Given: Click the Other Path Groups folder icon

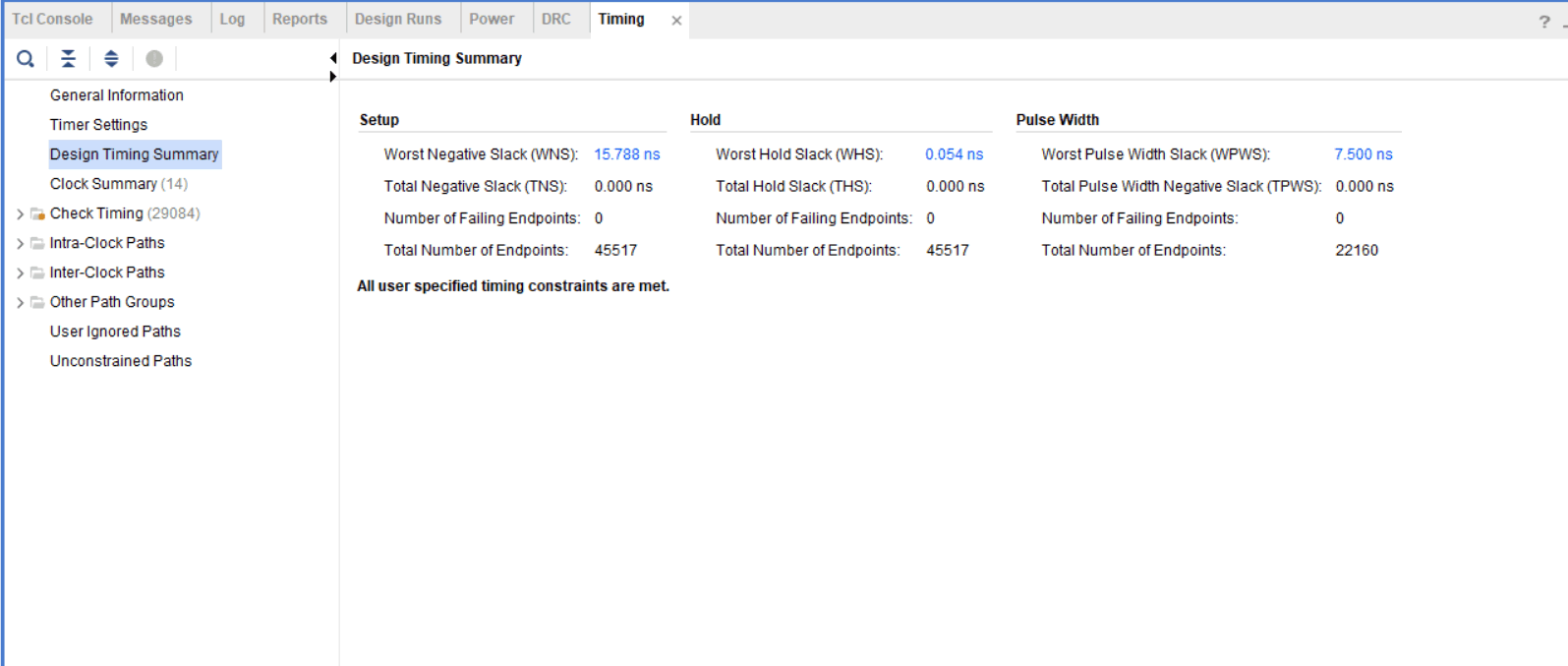Looking at the screenshot, I should (x=37, y=302).
